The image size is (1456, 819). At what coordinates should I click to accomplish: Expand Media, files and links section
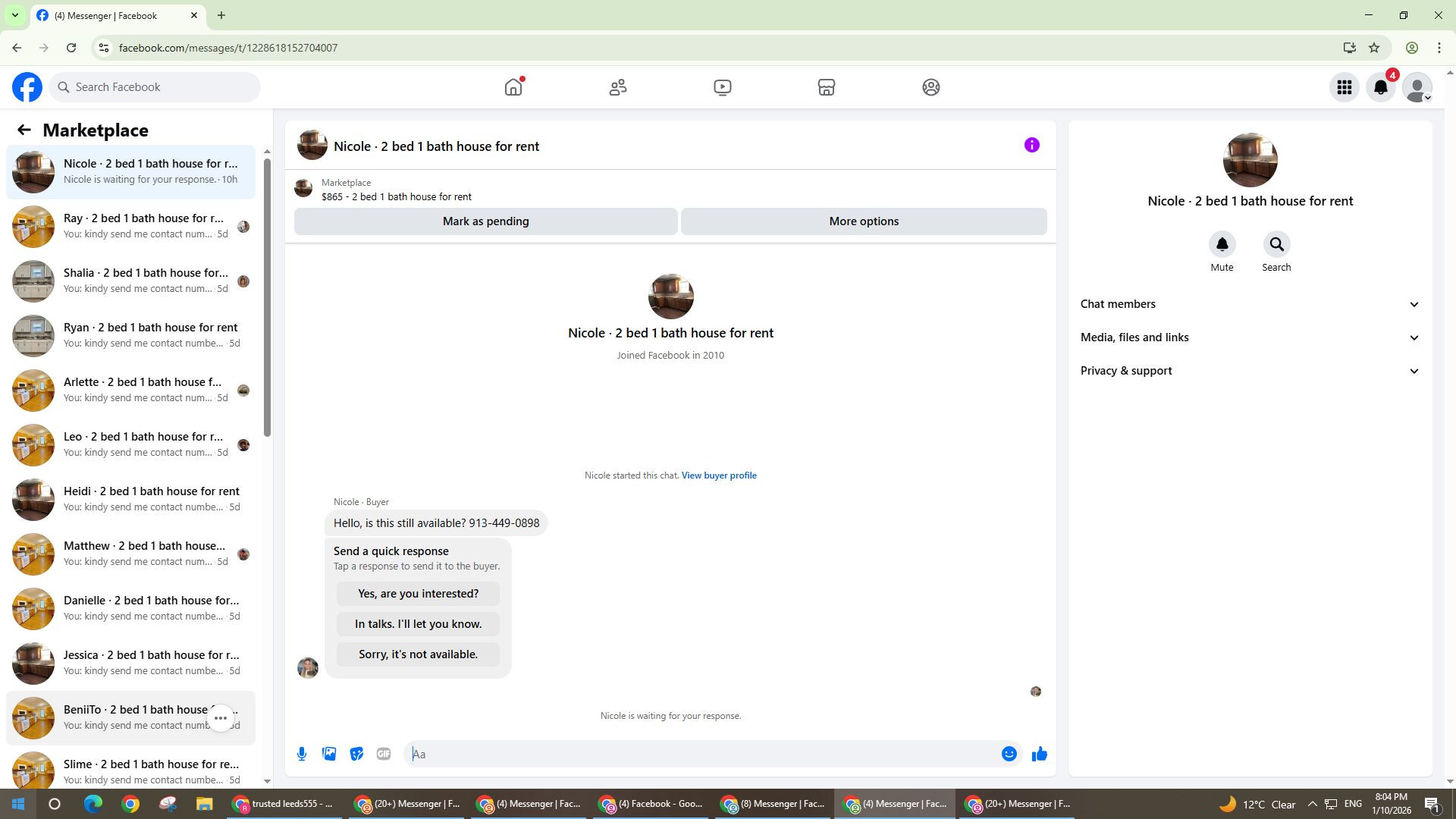tap(1250, 337)
